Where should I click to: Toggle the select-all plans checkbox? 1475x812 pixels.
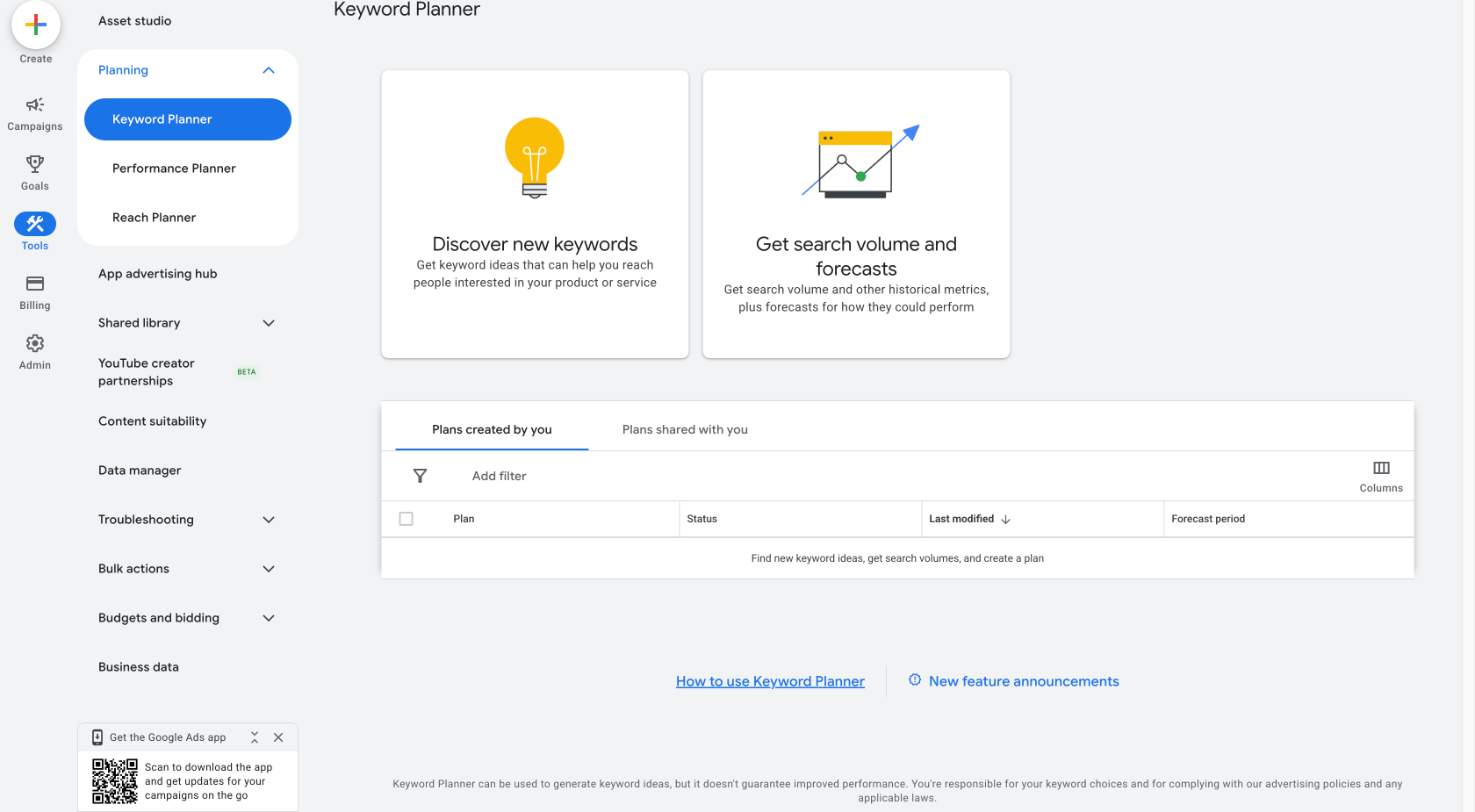coord(406,519)
